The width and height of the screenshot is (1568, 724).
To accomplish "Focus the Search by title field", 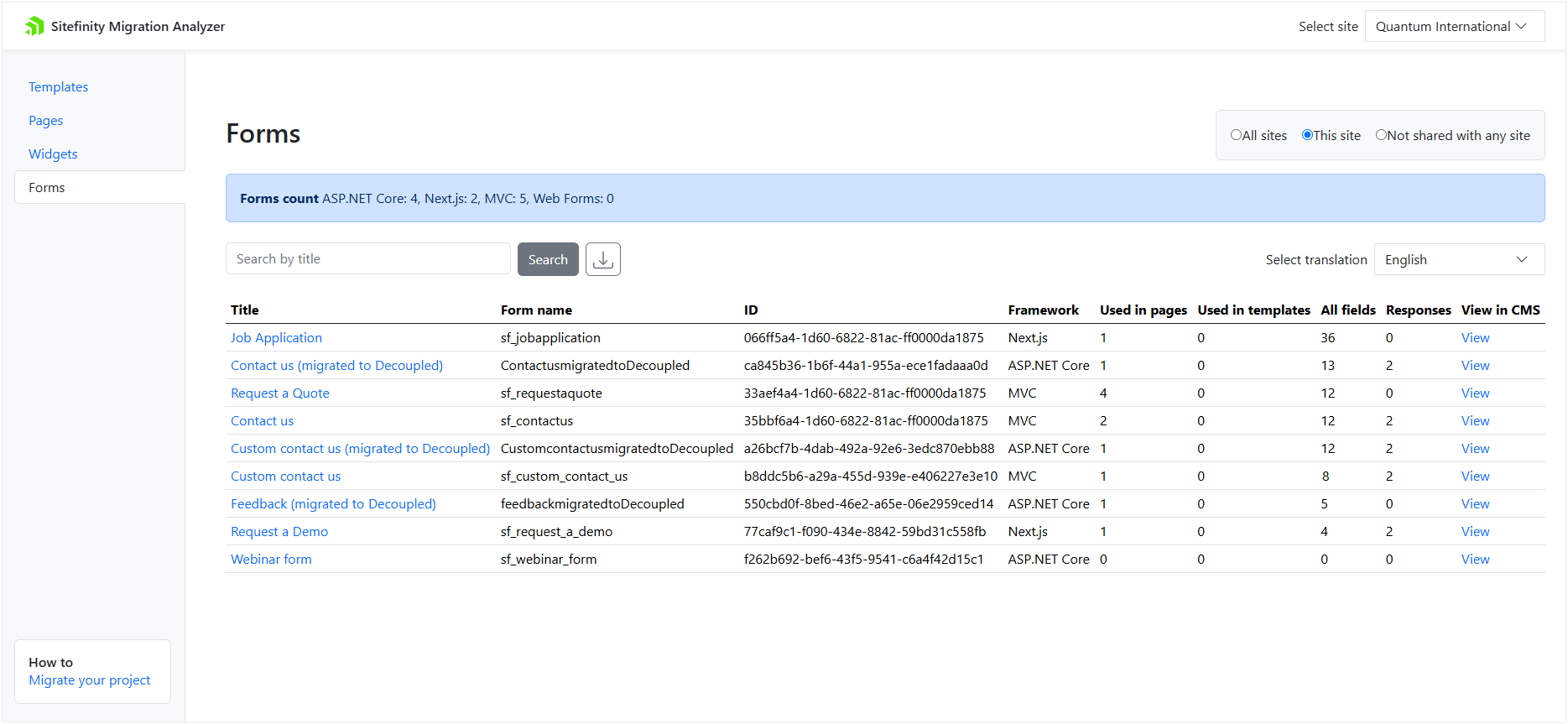I will 367,258.
